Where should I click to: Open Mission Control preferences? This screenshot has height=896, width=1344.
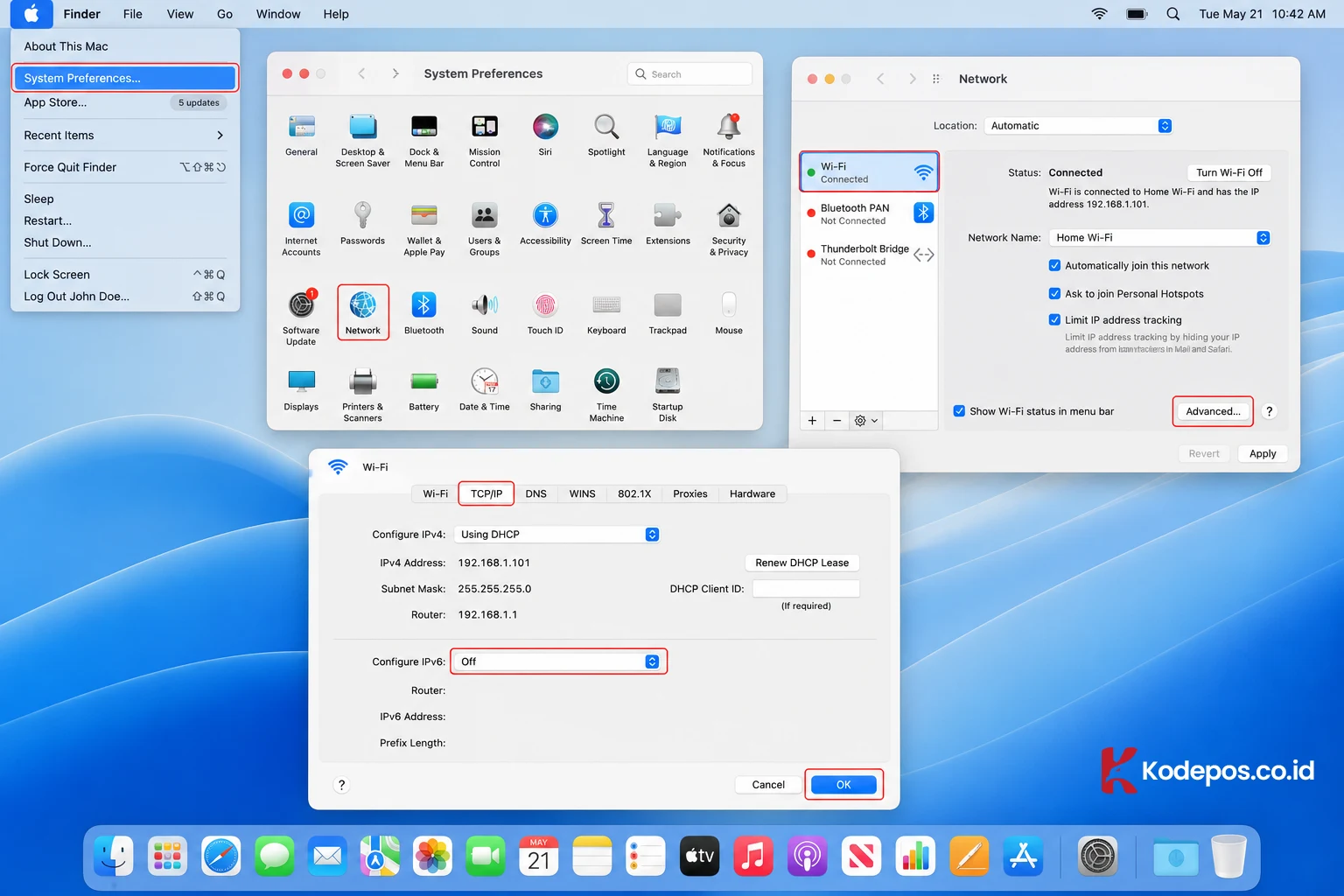coord(485,140)
